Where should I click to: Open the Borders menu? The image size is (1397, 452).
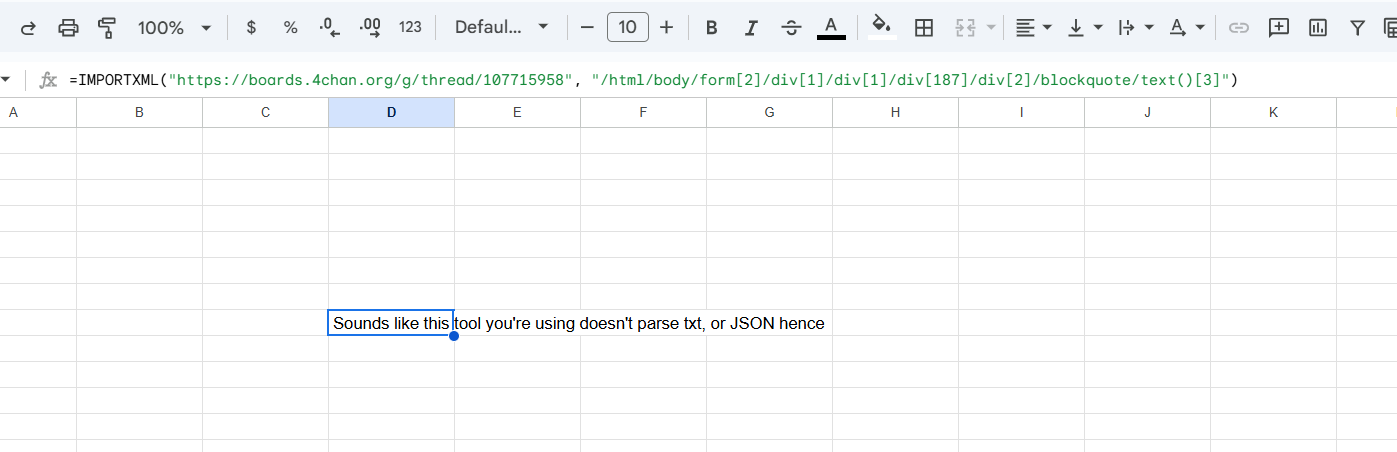pos(924,27)
